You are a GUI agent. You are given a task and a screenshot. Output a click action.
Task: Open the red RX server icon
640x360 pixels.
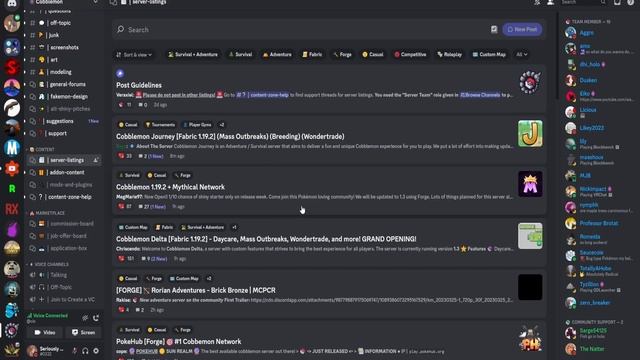click(x=12, y=209)
